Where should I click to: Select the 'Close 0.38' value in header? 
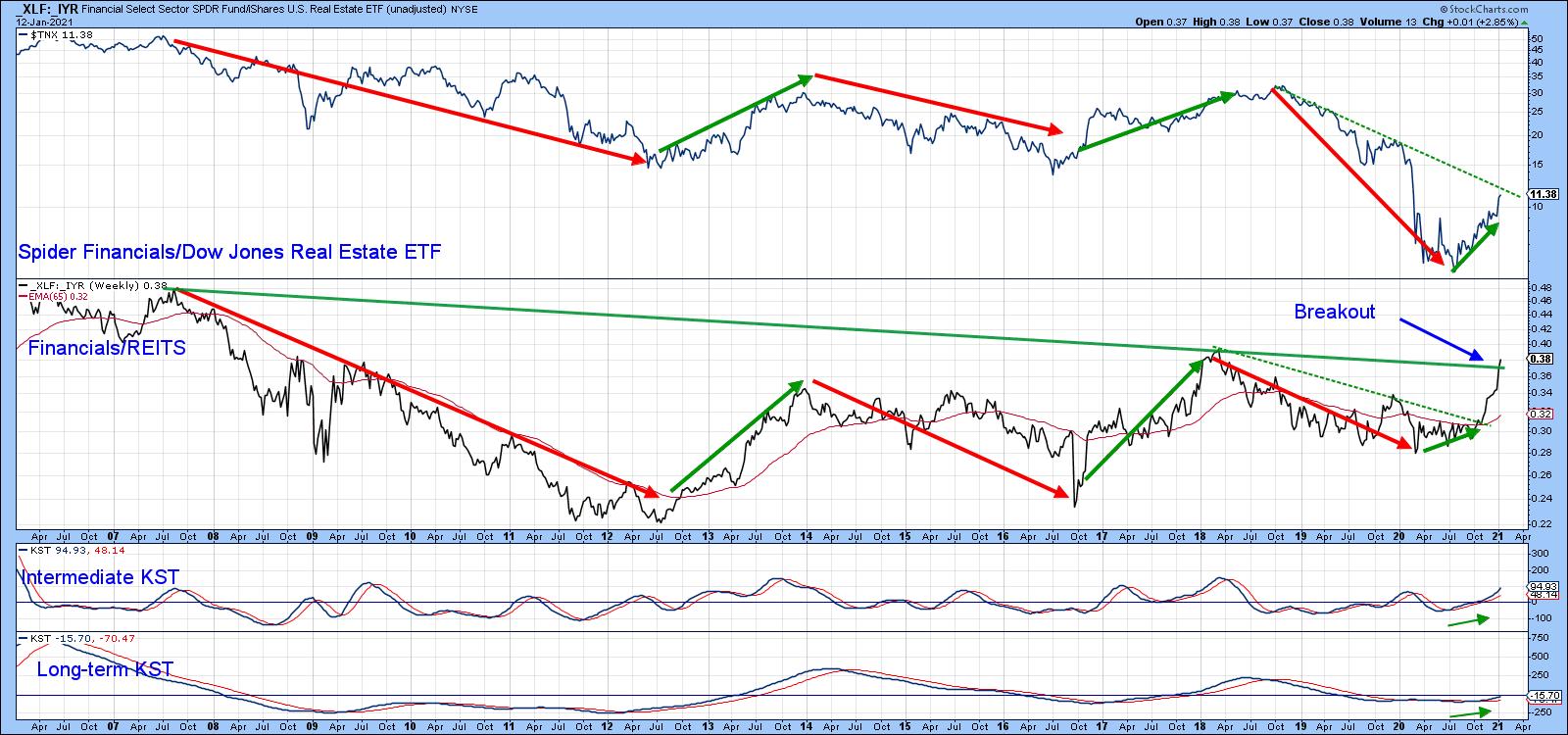[1324, 22]
